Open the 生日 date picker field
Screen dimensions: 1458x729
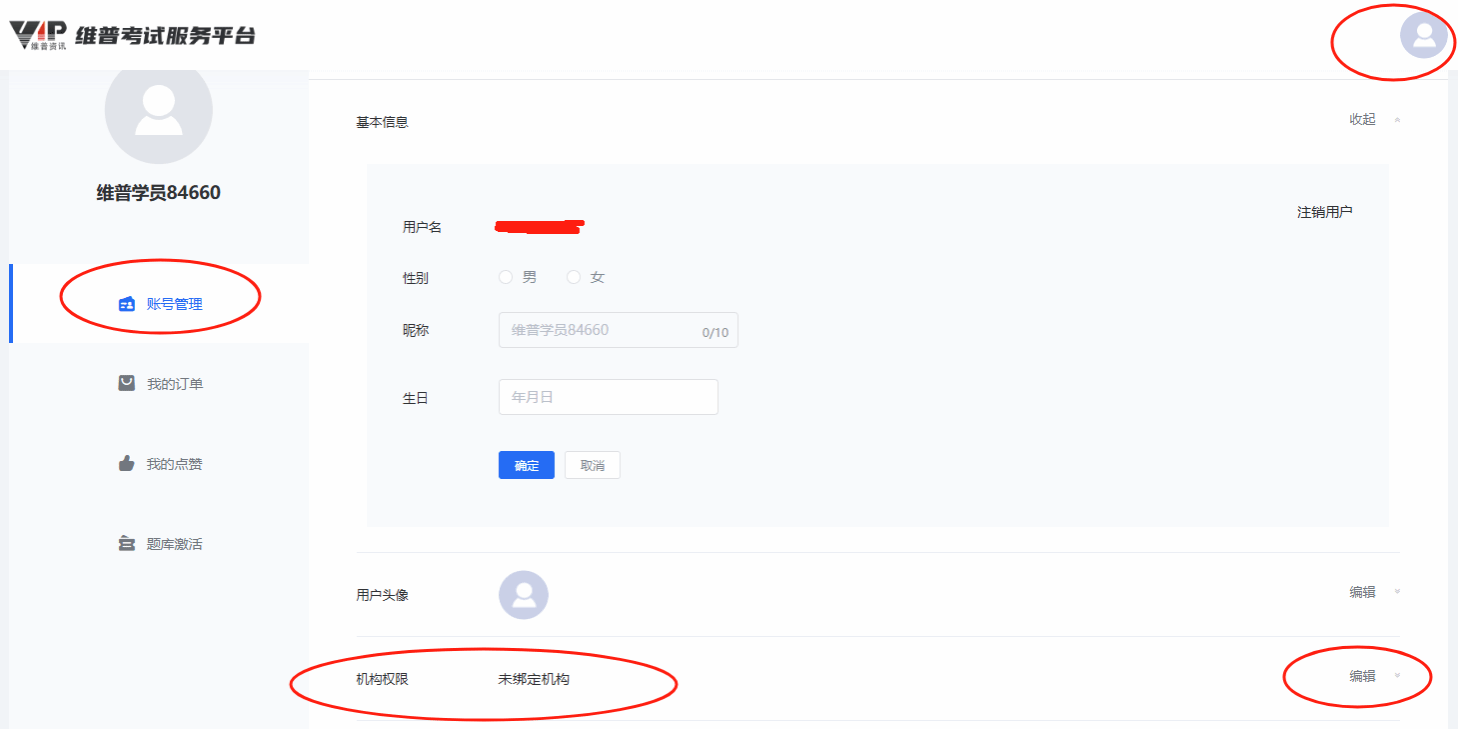[608, 397]
